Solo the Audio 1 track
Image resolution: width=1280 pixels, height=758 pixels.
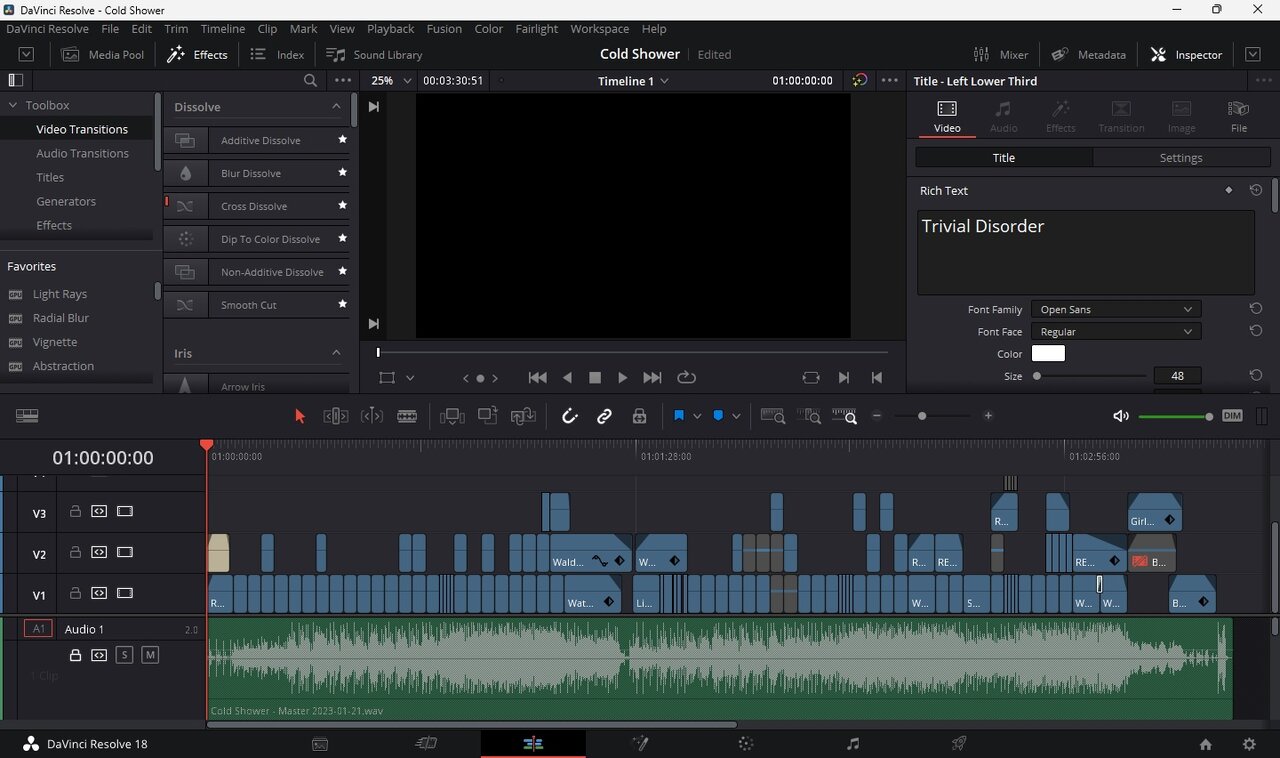point(124,655)
